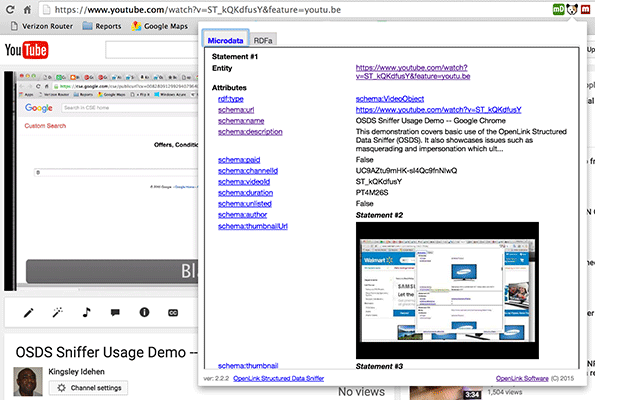Click Kingsley Idehen channel avatar

28,382
